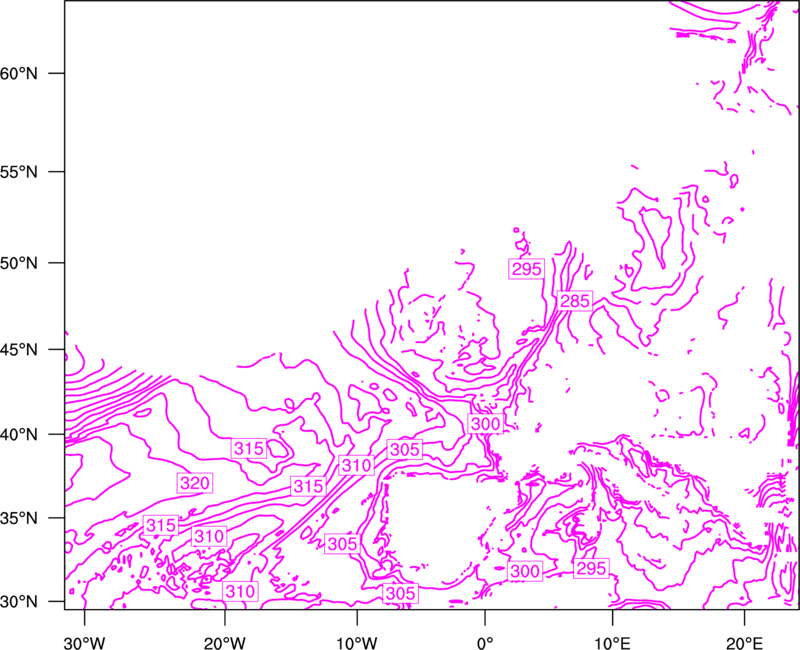Pick the 35°N latitude axis label
The image size is (800, 650).
pos(19,518)
